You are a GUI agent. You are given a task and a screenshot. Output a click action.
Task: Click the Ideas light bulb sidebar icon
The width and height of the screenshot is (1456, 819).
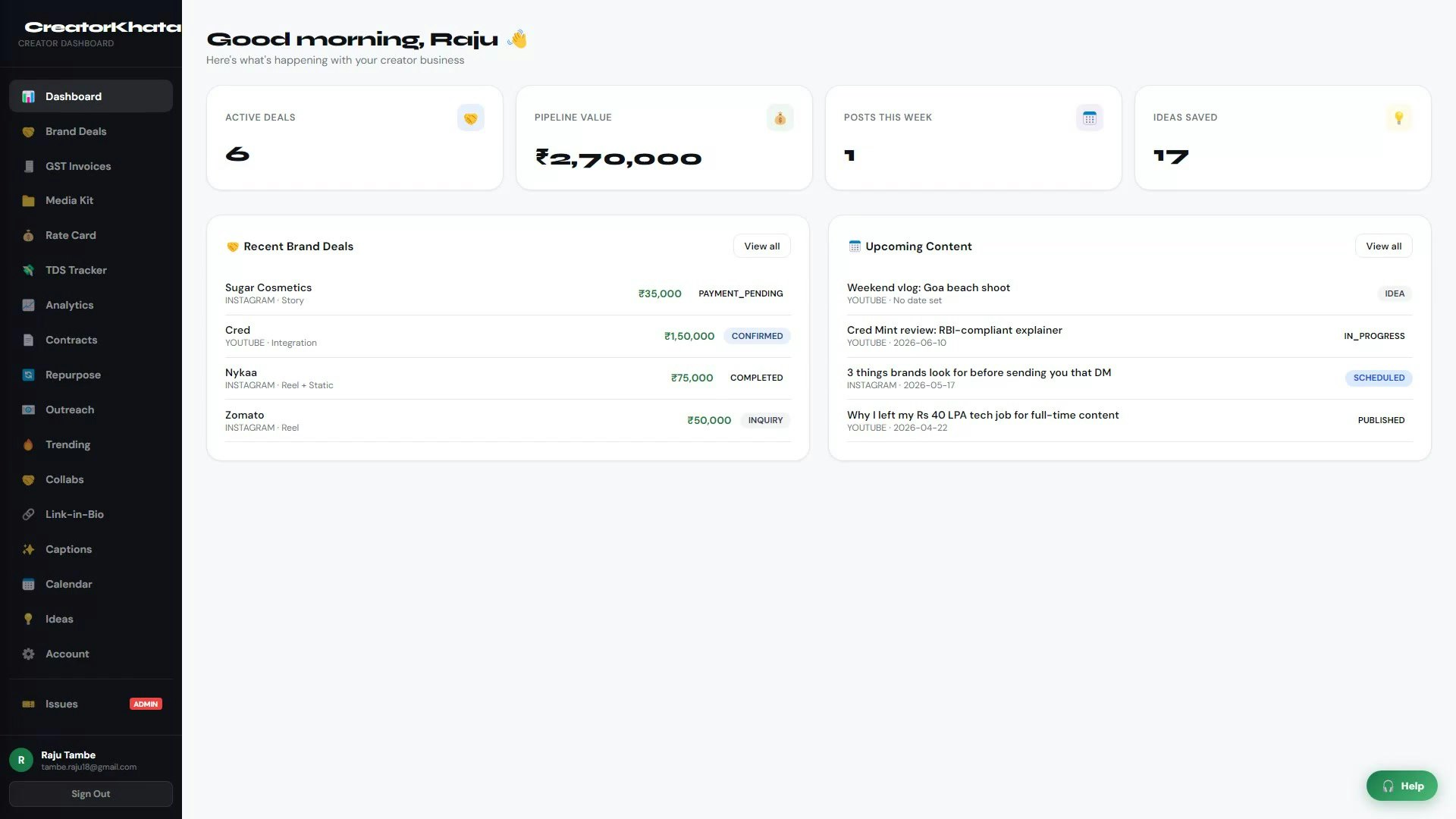pyautogui.click(x=28, y=619)
